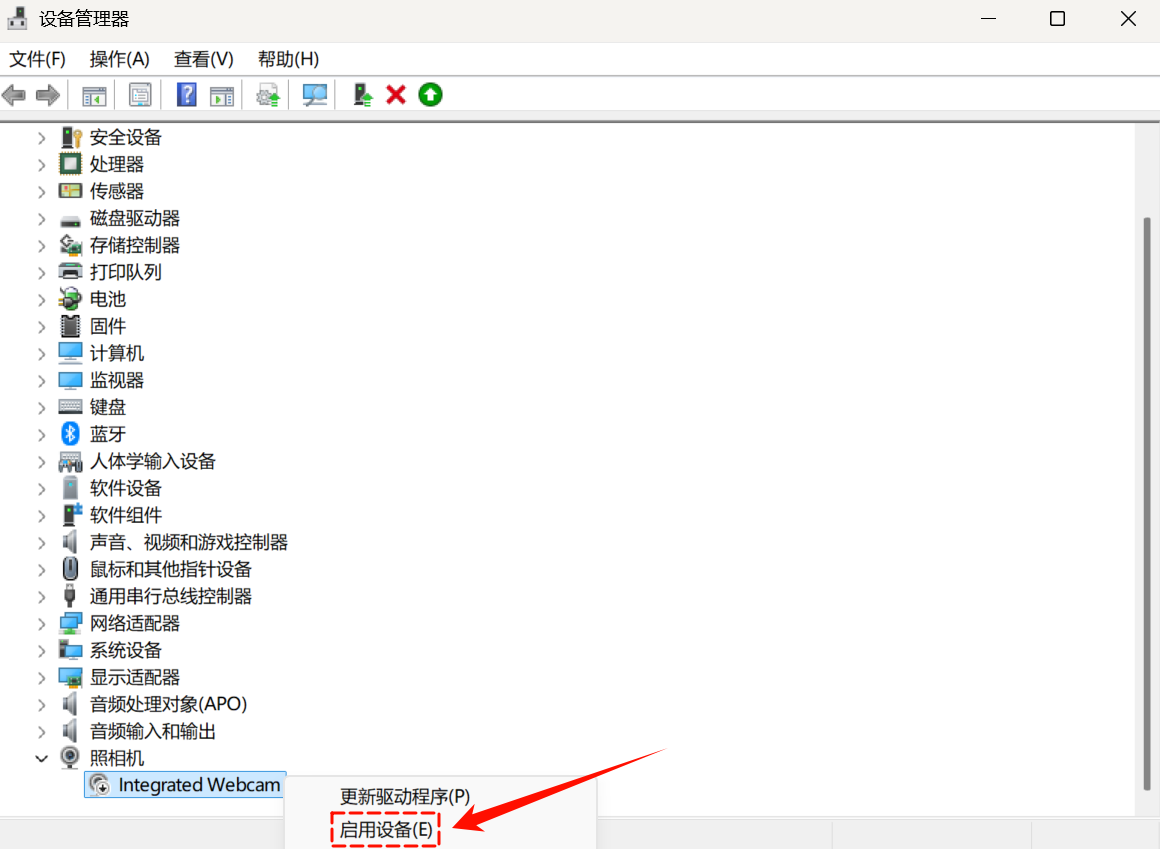Choose 启用设备(E) in context menu
Screen dimensions: 1160x849
pos(385,830)
